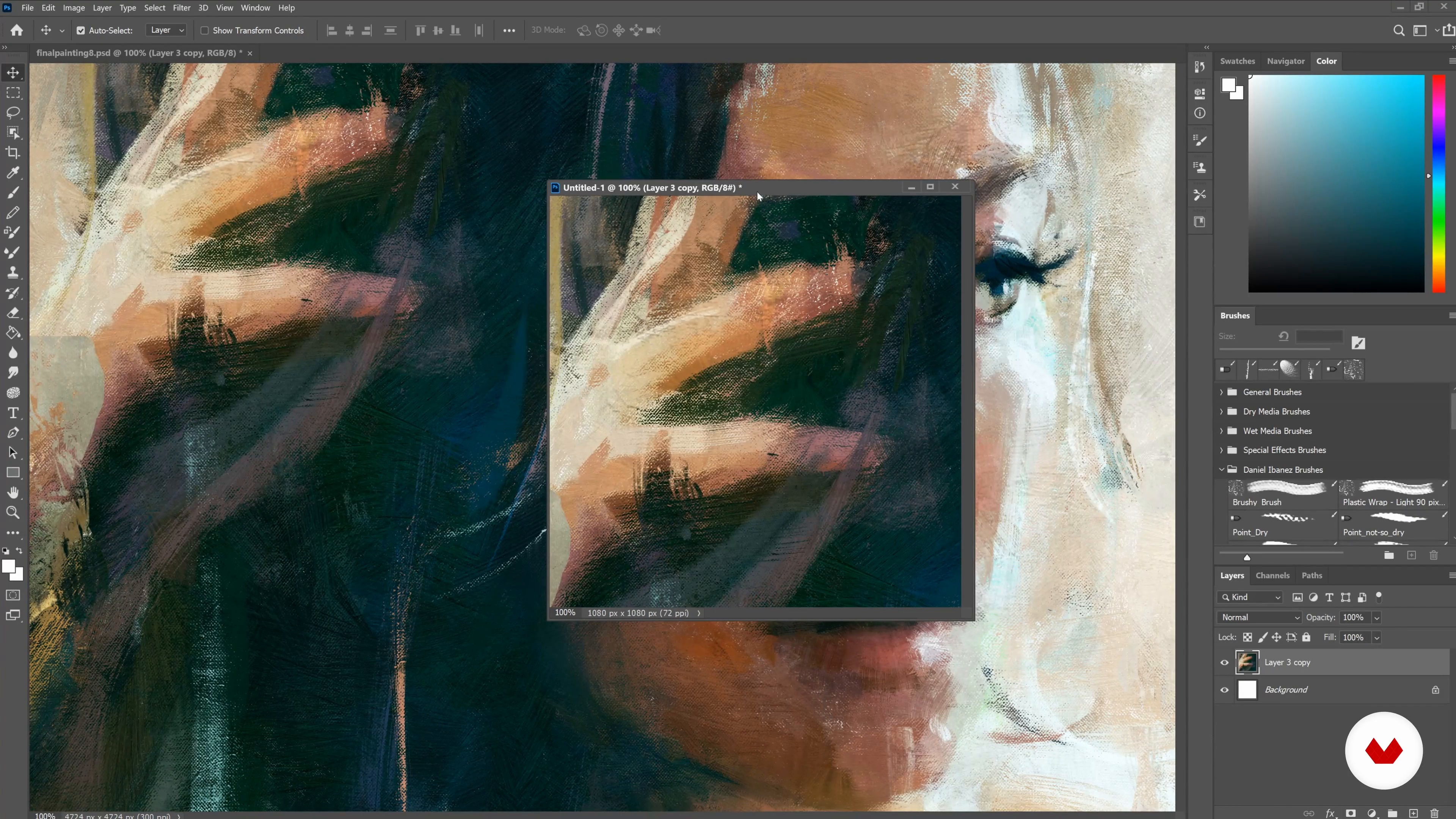Screen dimensions: 1456x819
Task: Click the Align left edges button
Action: (332, 30)
